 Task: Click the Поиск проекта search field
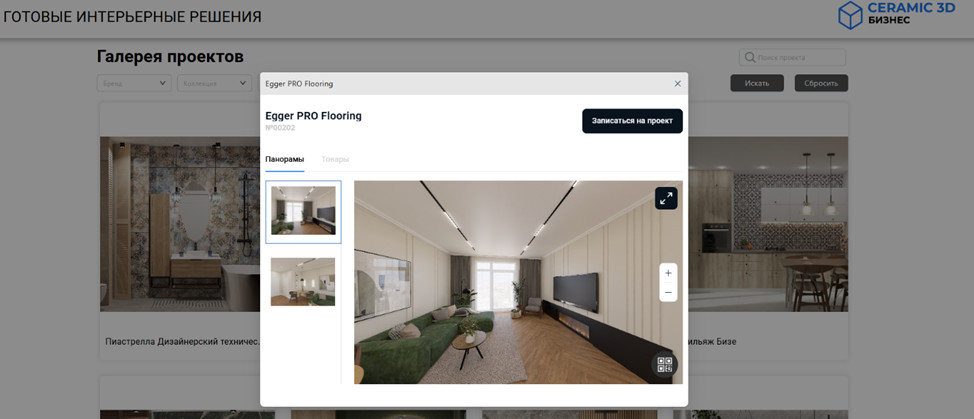[x=793, y=58]
